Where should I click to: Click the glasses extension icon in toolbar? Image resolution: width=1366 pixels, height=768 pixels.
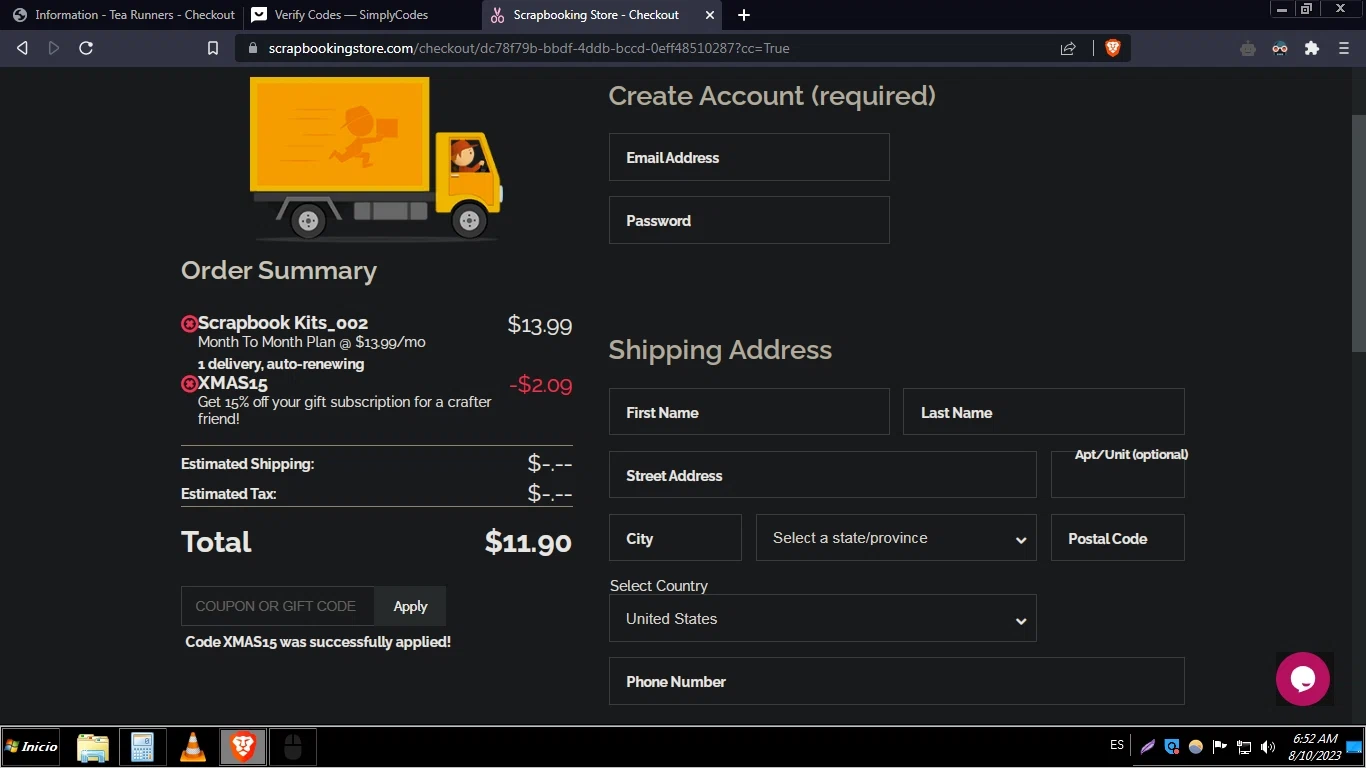1280,48
